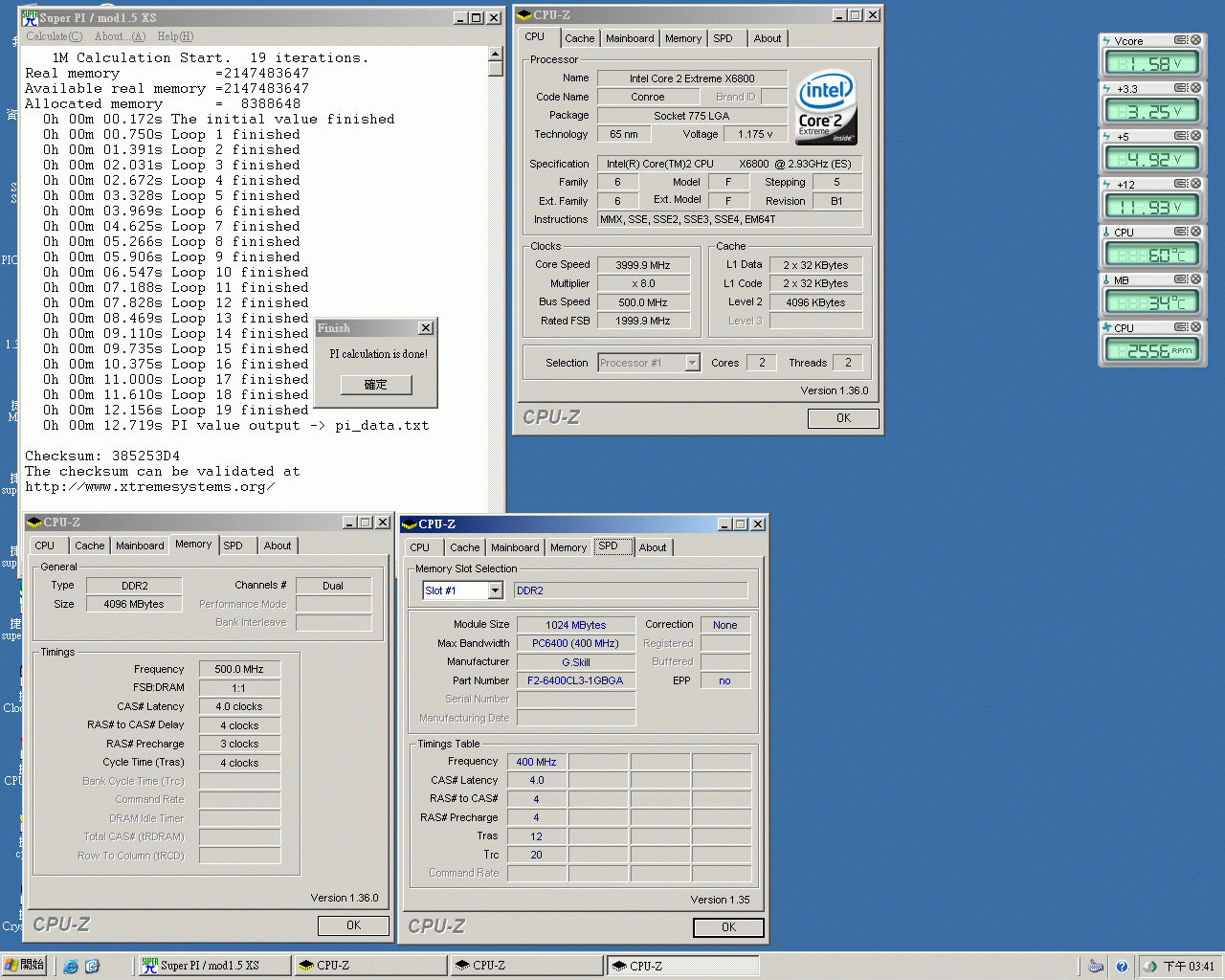Viewport: 1225px width, 980px height.
Task: Select About tab in the SPD CPU-Z window
Action: [653, 547]
